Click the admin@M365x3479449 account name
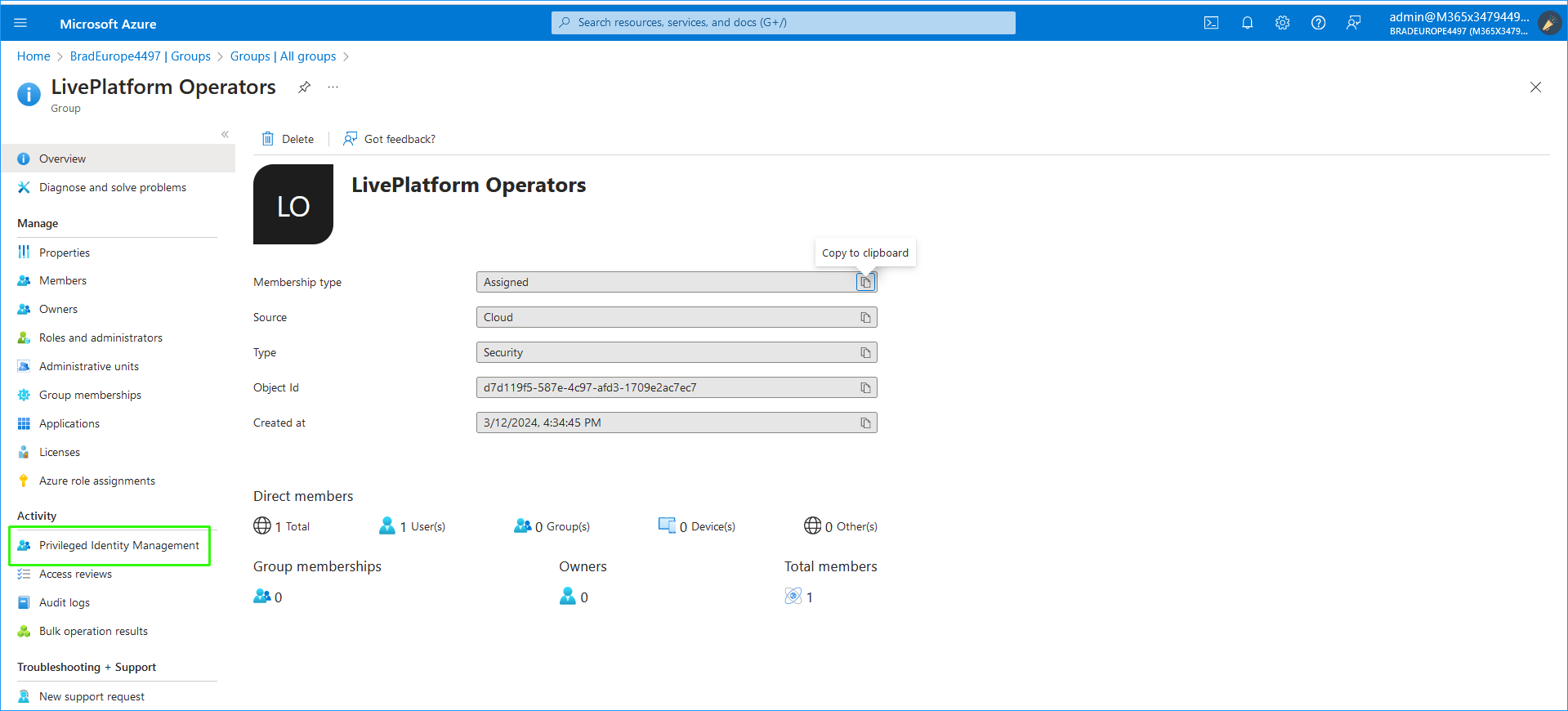Image resolution: width=1568 pixels, height=711 pixels. [x=1459, y=17]
